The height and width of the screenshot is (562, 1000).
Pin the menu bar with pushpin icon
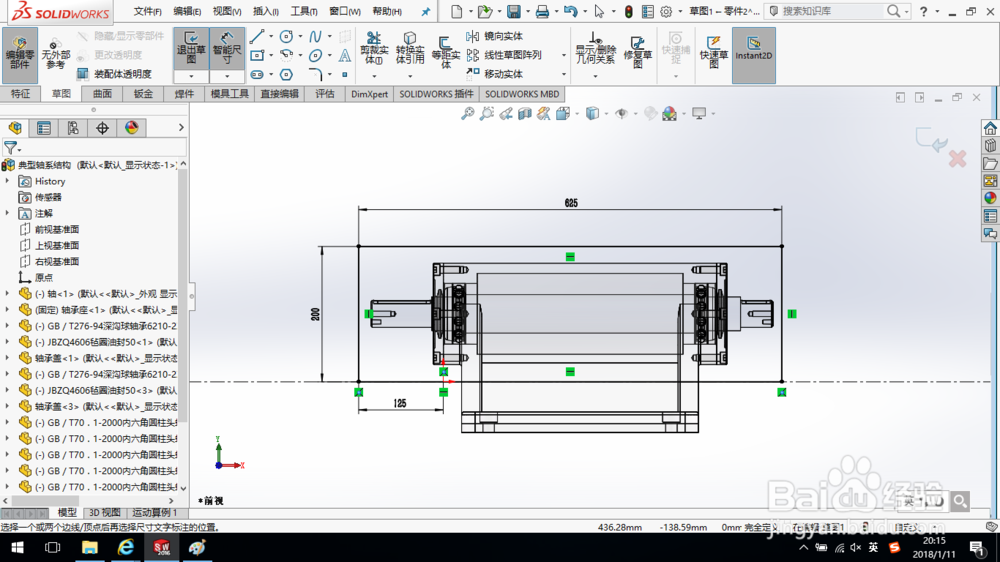point(425,11)
